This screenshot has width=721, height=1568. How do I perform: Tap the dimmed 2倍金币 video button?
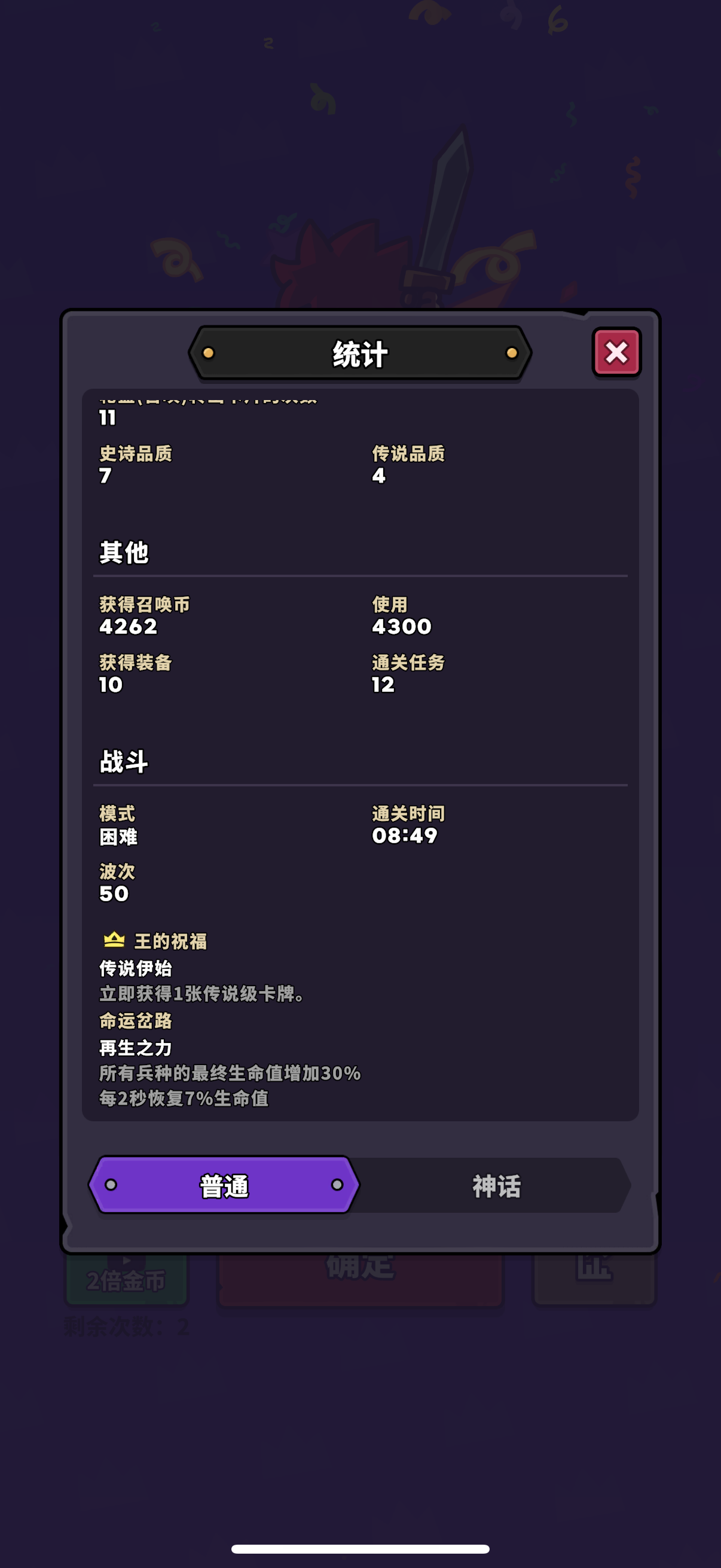126,1279
